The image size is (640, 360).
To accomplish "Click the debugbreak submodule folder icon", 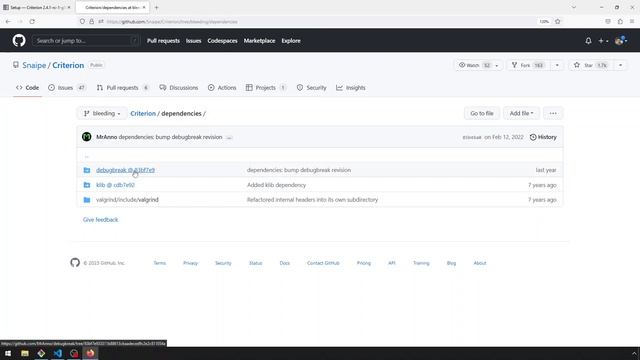I will click(87, 170).
